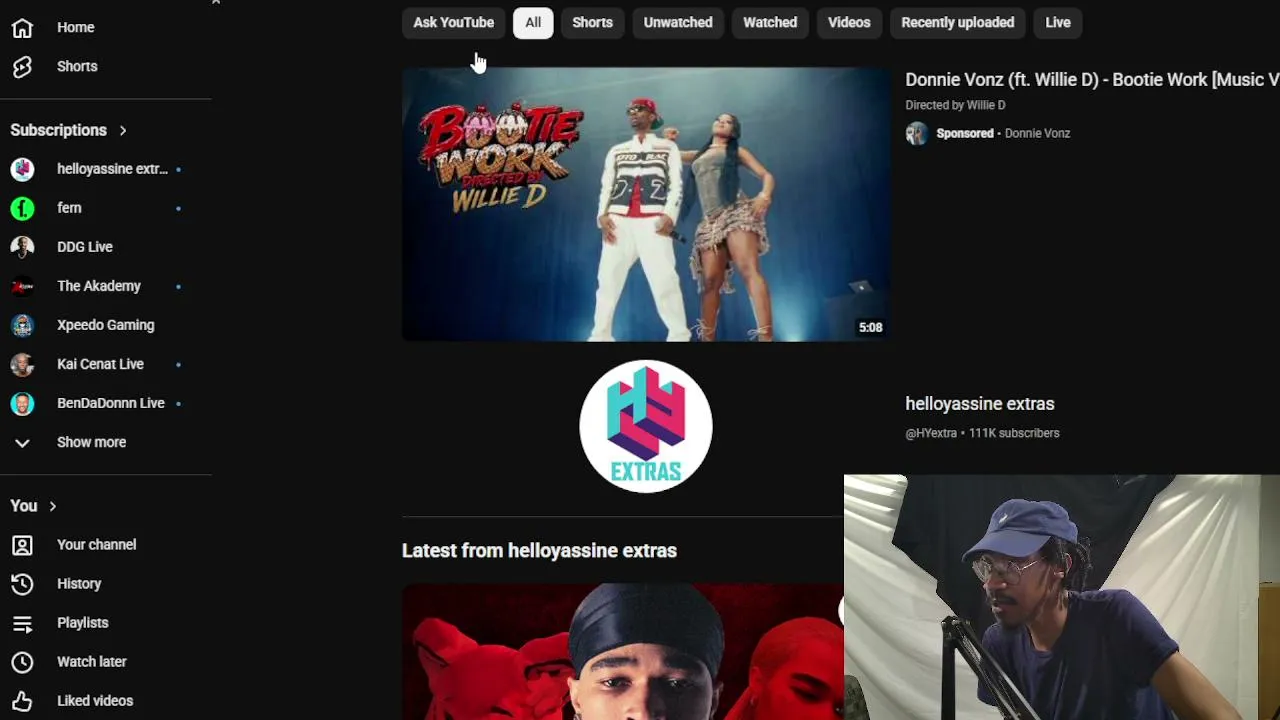This screenshot has height=720, width=1280.
Task: Open BenDaDonnn Live channel name link
Action: 111,403
